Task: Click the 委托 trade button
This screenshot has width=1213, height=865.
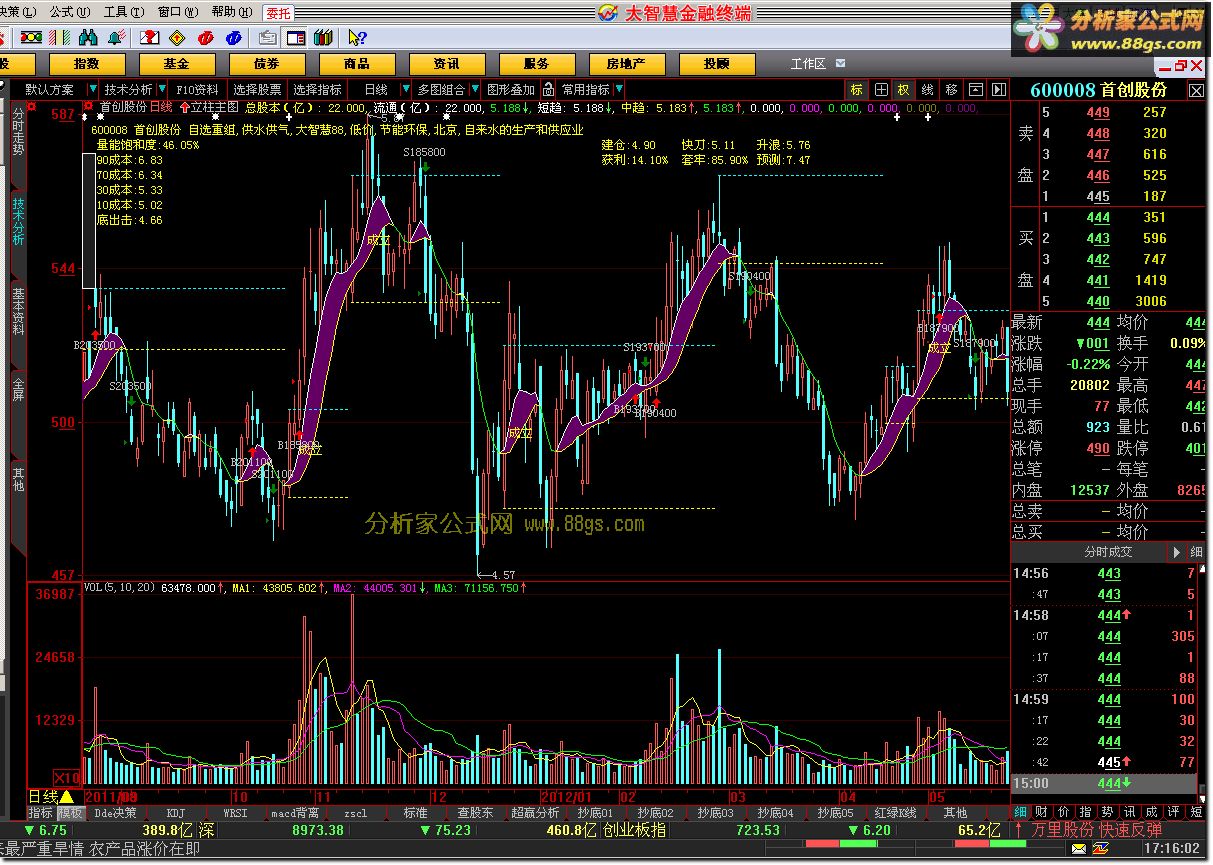Action: click(x=279, y=13)
